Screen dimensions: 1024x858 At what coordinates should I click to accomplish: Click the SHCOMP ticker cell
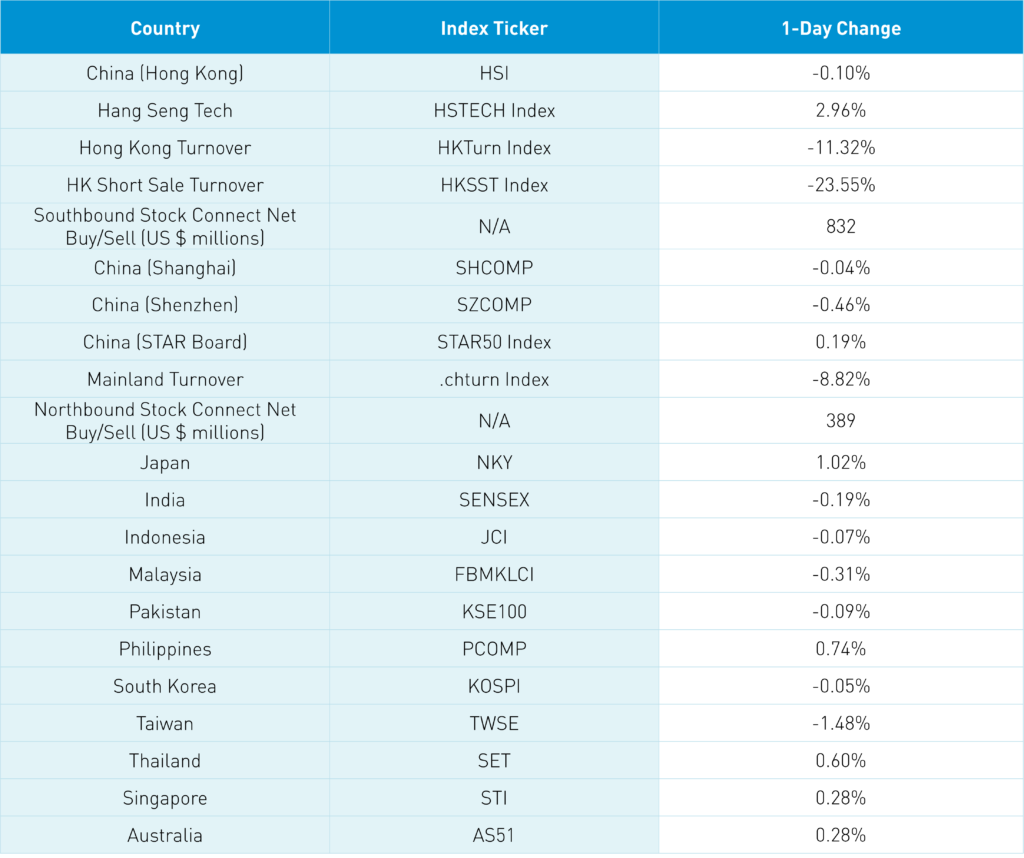pyautogui.click(x=494, y=268)
